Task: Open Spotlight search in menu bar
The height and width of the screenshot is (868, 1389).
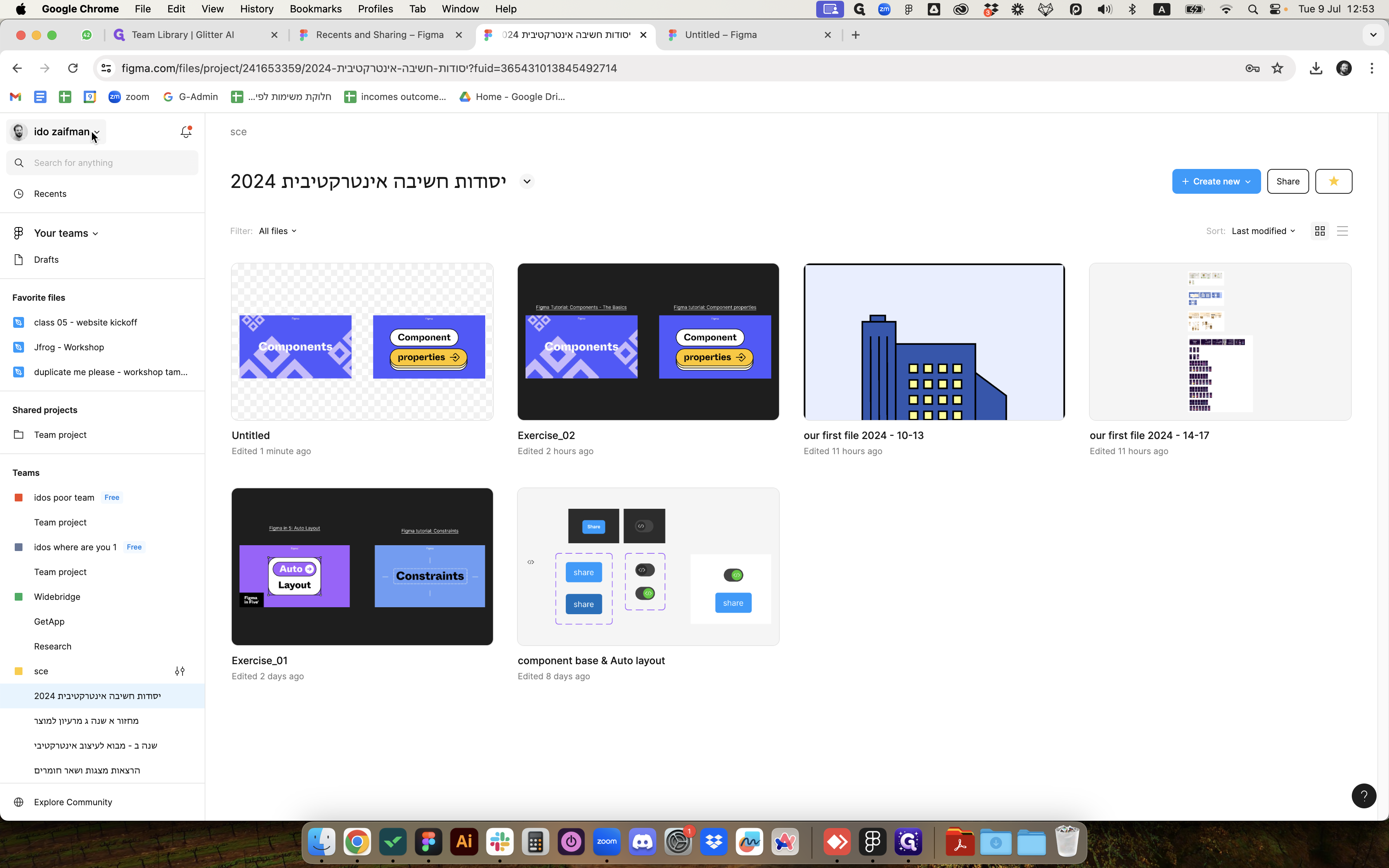Action: 1253,9
